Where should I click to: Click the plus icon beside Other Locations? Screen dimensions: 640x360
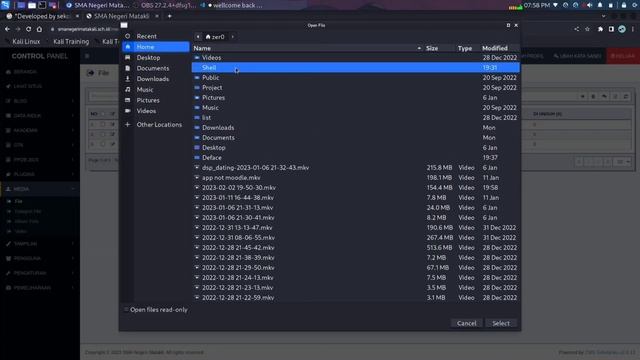pos(128,124)
